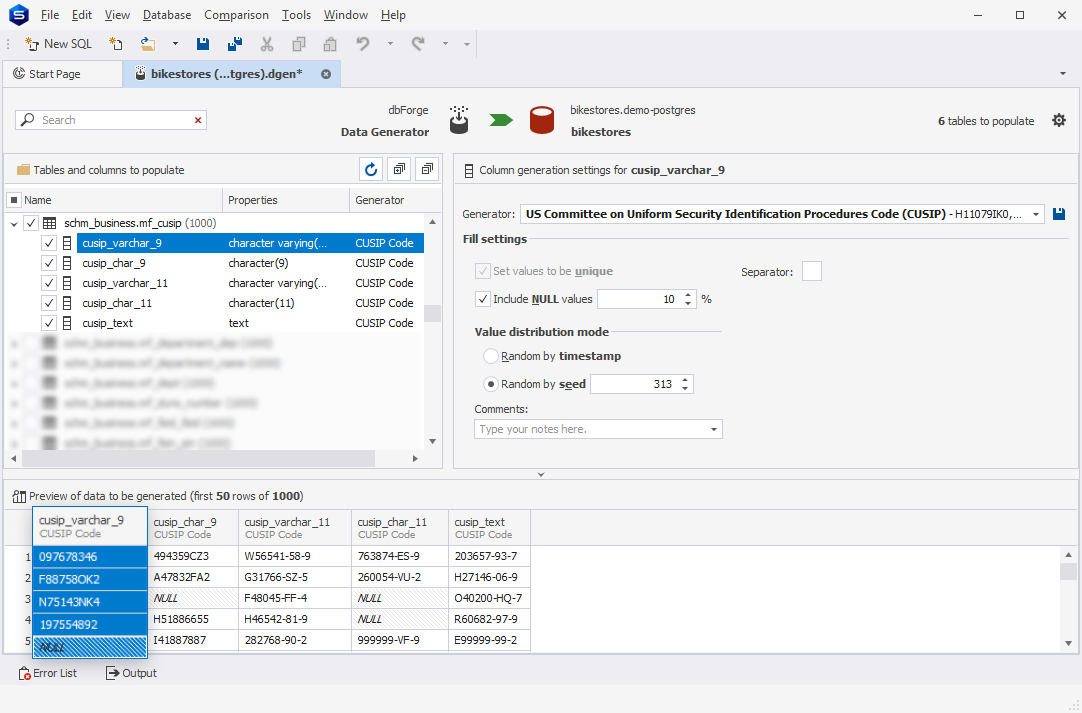Image resolution: width=1082 pixels, height=713 pixels.
Task: Click the Refresh tables icon
Action: [x=371, y=169]
